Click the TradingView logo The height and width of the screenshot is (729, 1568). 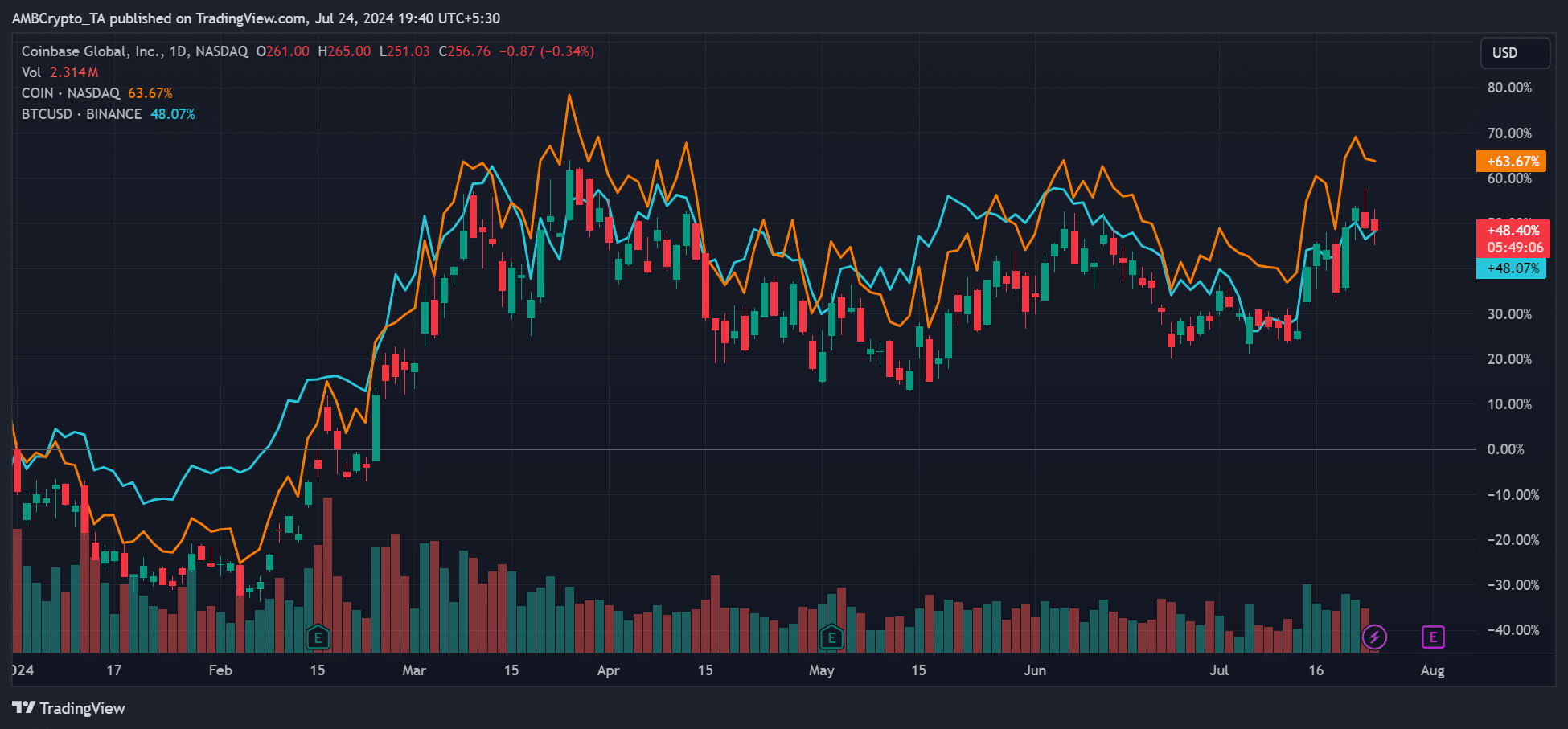point(69,708)
